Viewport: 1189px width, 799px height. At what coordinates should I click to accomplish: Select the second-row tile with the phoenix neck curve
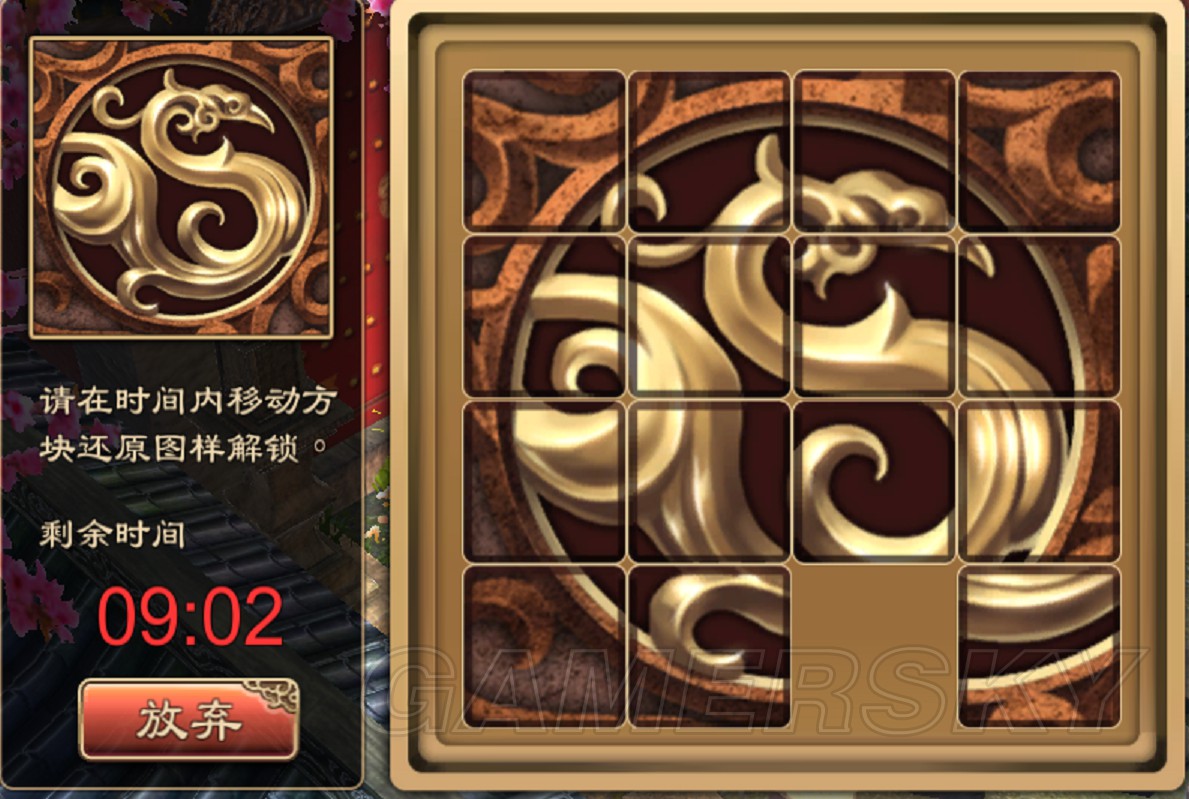pyautogui.click(x=709, y=316)
